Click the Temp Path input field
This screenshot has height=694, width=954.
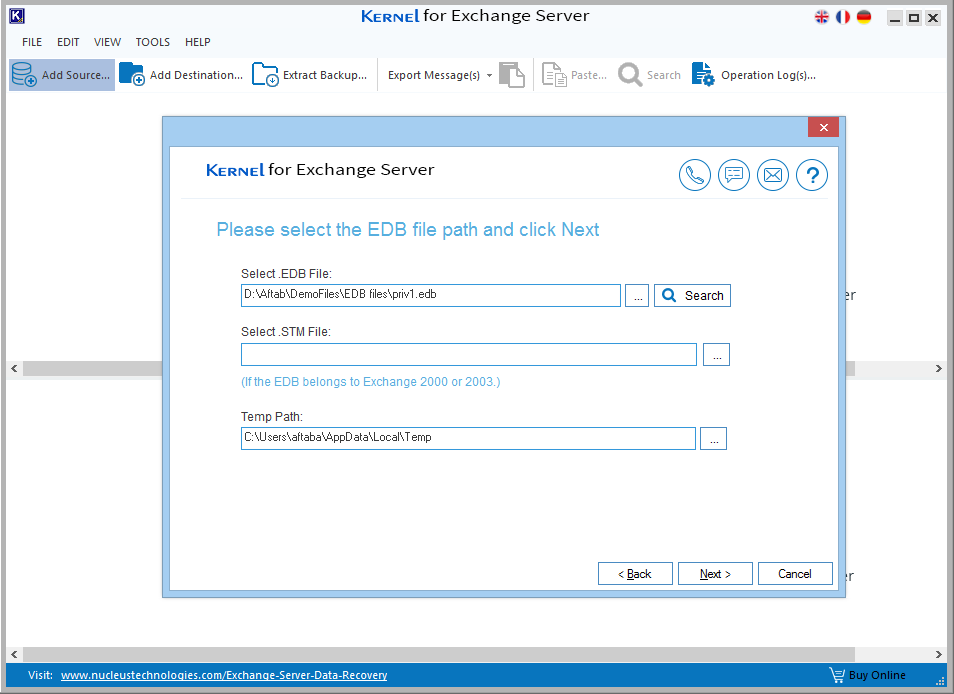click(468, 439)
